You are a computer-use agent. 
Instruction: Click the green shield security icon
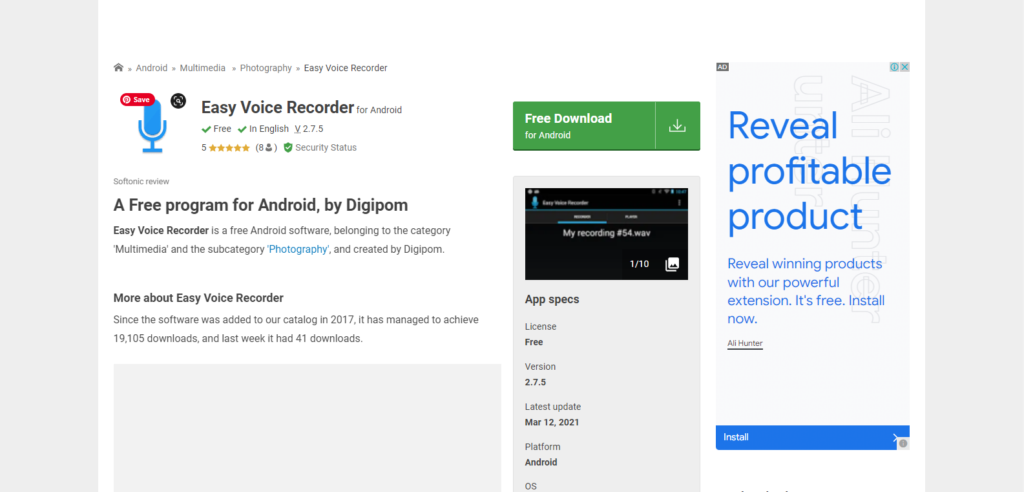[x=288, y=148]
